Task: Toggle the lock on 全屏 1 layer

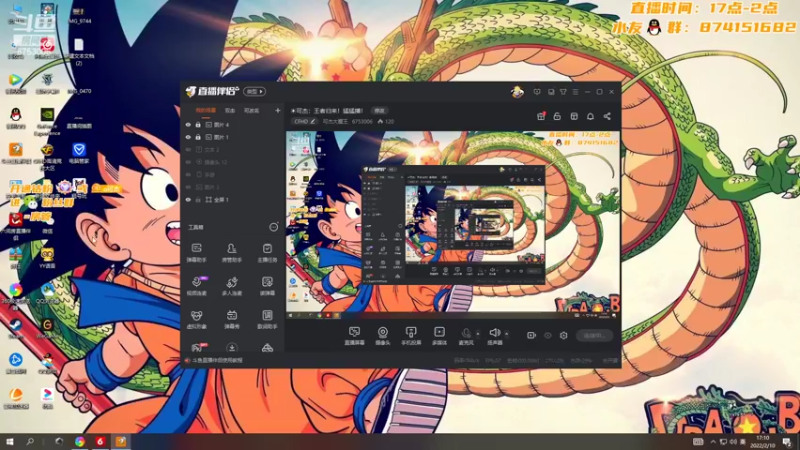Action: [x=198, y=199]
